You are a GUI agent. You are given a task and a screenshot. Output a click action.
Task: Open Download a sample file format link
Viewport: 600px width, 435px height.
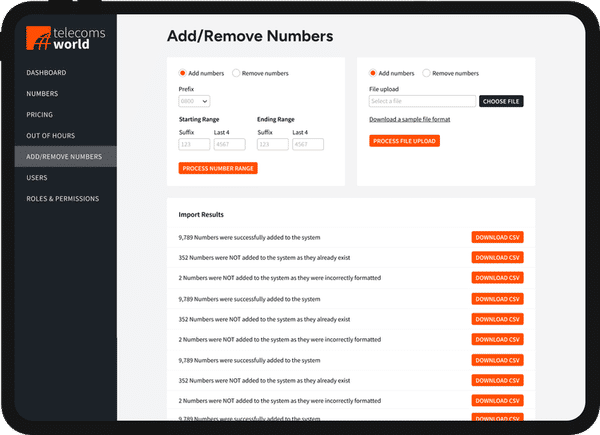(x=409, y=119)
